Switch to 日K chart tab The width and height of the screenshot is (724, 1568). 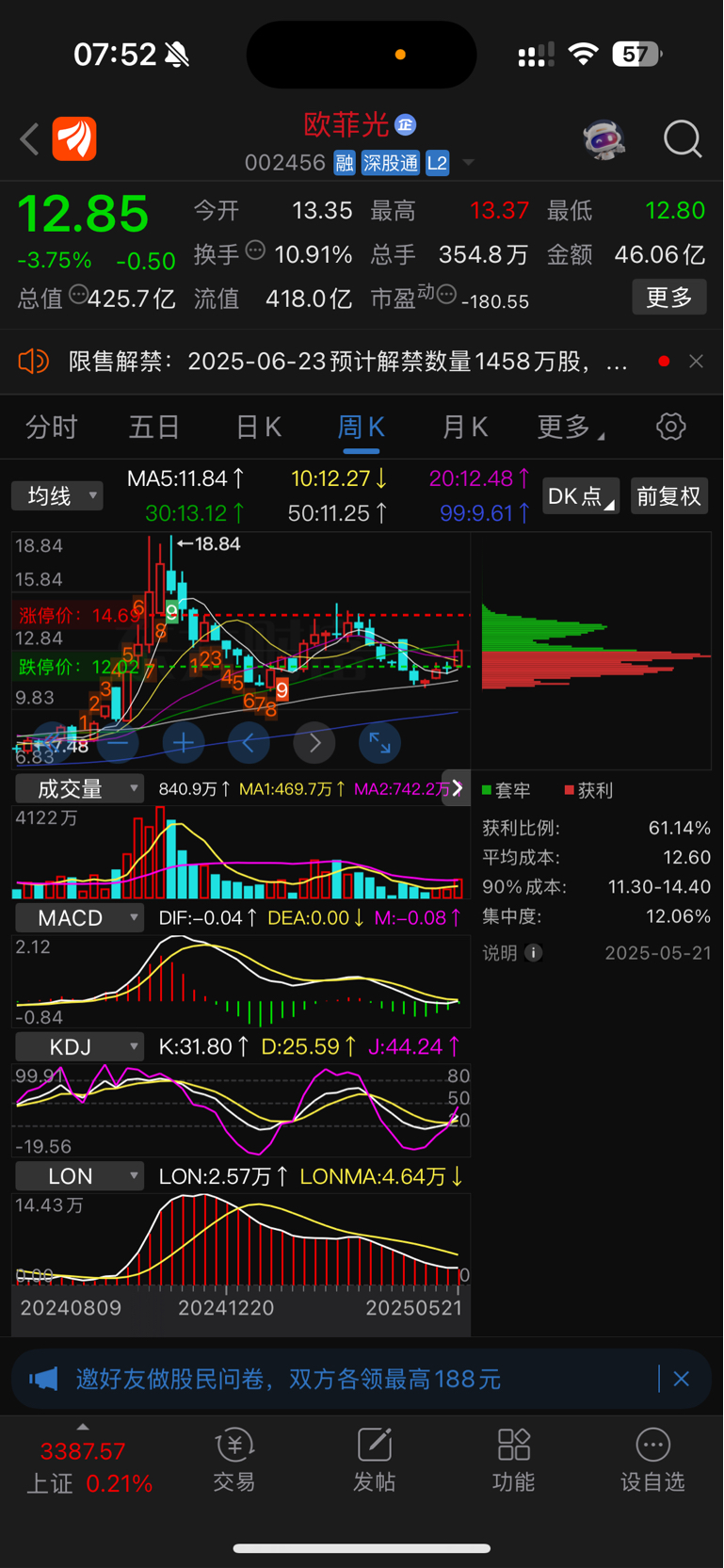click(258, 428)
